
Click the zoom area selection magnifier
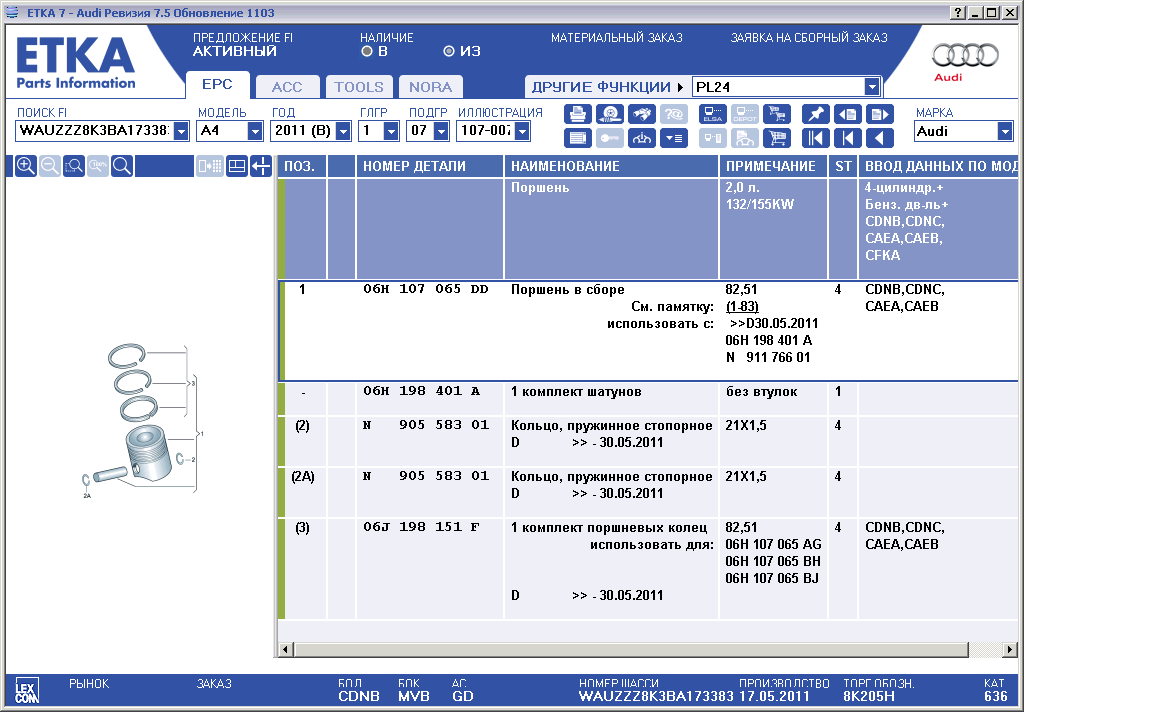[74, 166]
